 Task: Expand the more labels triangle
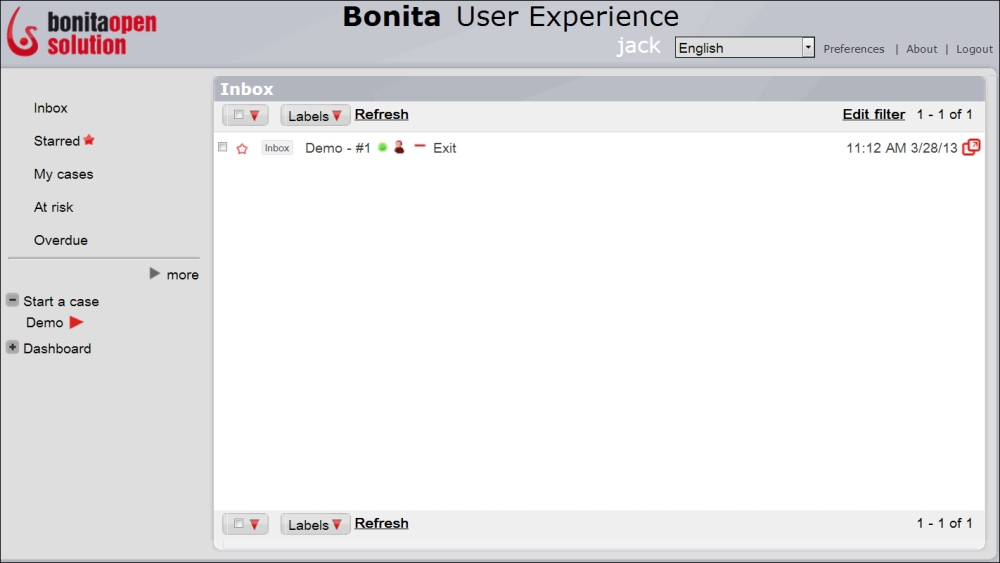154,274
